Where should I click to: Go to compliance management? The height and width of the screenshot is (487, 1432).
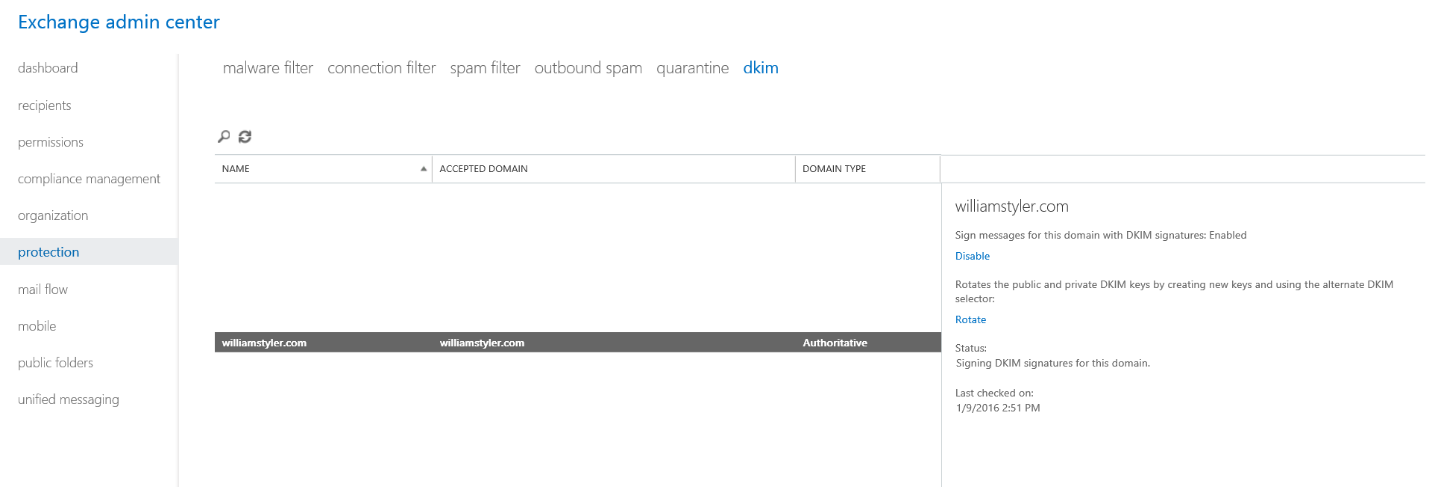pos(89,179)
